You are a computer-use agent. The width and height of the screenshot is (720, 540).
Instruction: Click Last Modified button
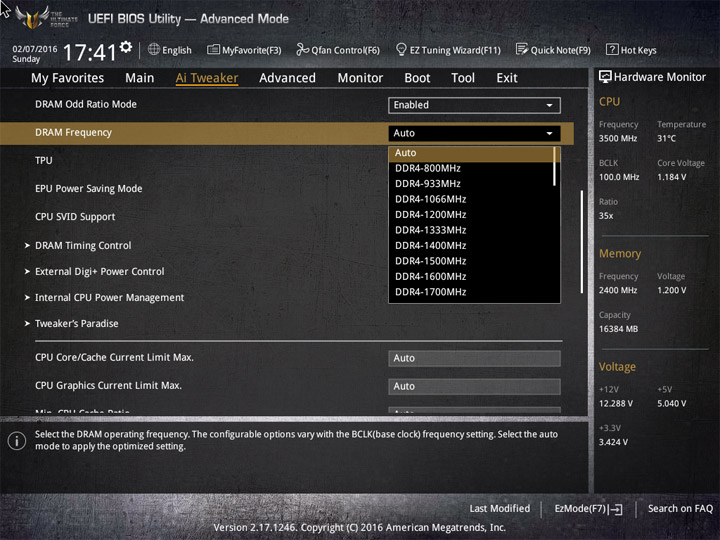pos(500,508)
